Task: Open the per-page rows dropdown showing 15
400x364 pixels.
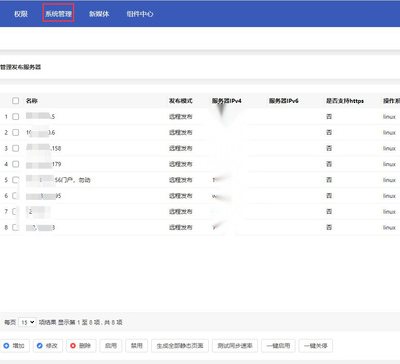Action: pos(27,322)
